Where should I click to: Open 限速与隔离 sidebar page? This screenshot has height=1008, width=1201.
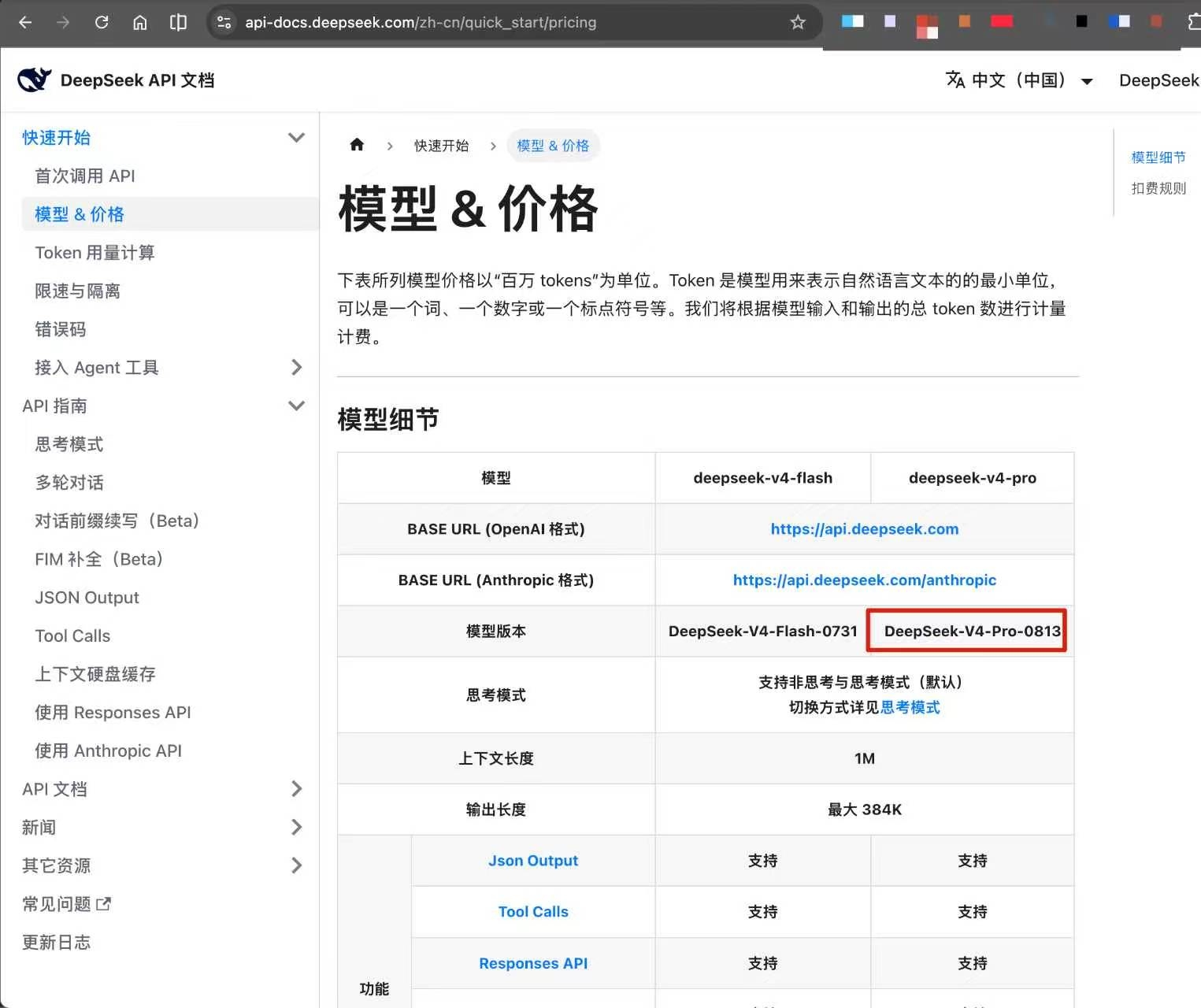pos(77,291)
